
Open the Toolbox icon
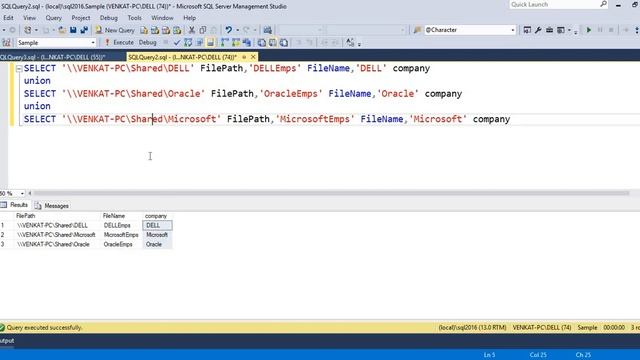(549, 30)
